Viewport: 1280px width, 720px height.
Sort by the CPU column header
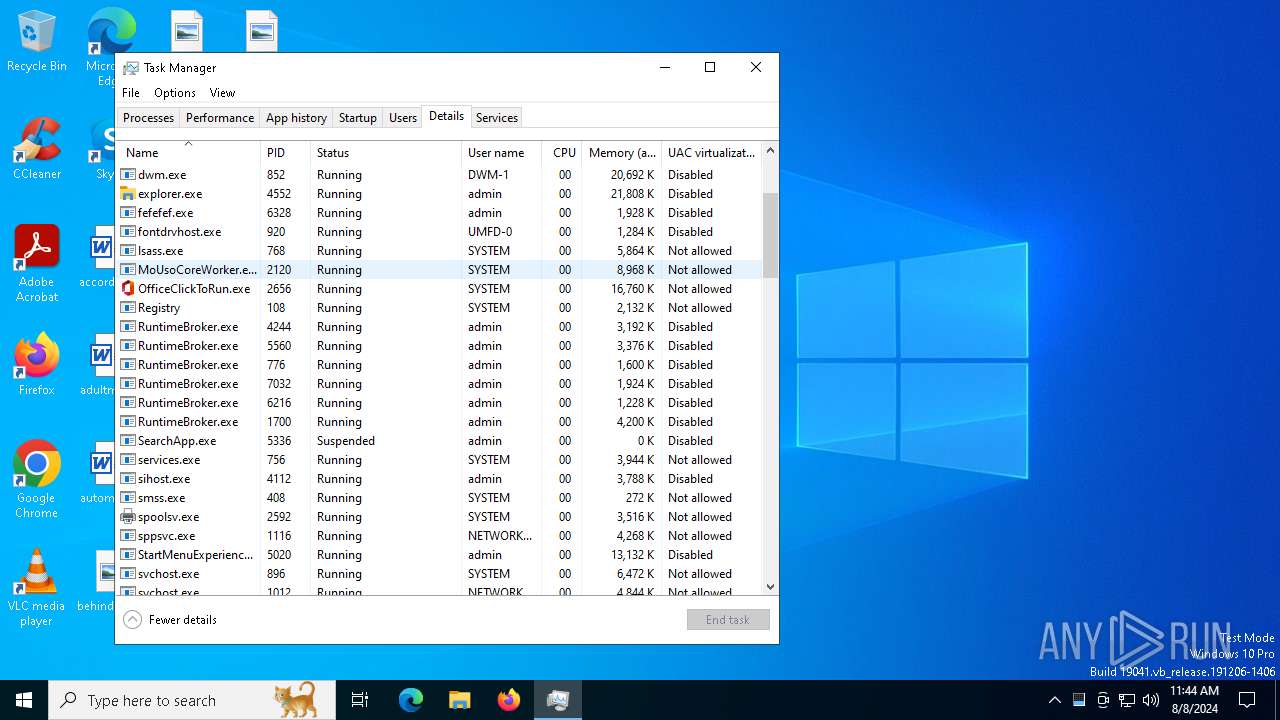[562, 153]
